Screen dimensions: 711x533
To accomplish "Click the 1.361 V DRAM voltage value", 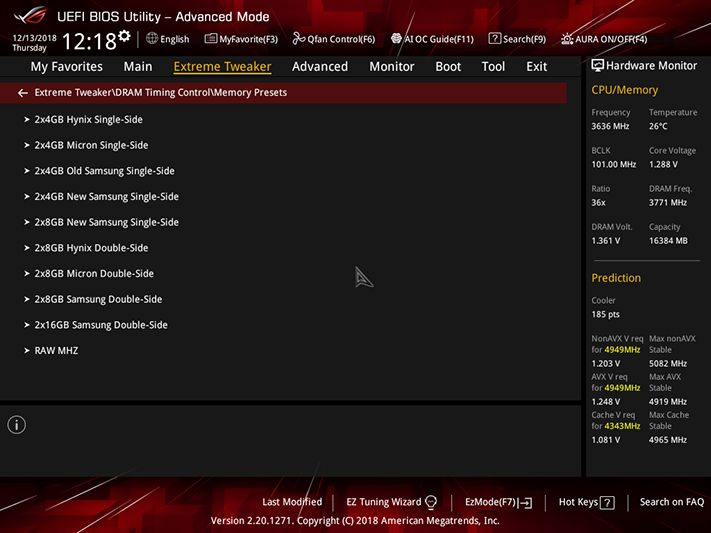I will coord(606,240).
